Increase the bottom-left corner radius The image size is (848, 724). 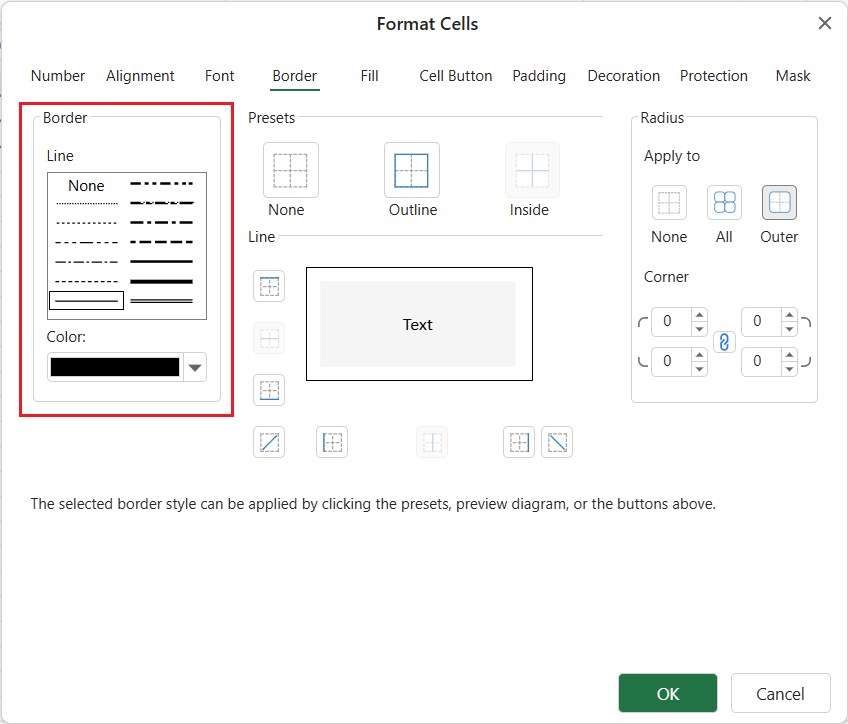(x=700, y=355)
